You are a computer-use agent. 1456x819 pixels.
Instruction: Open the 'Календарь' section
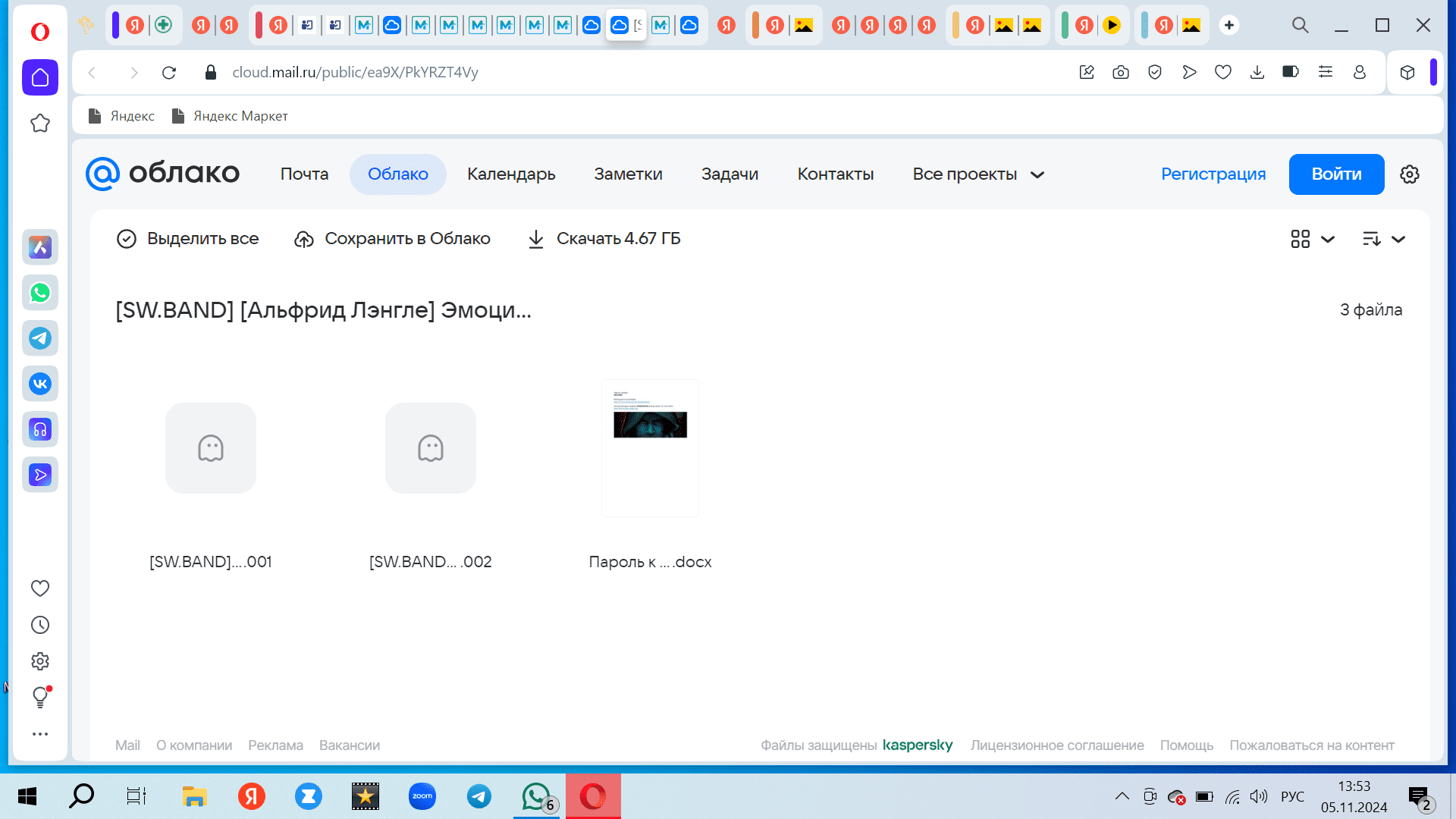[x=511, y=174]
